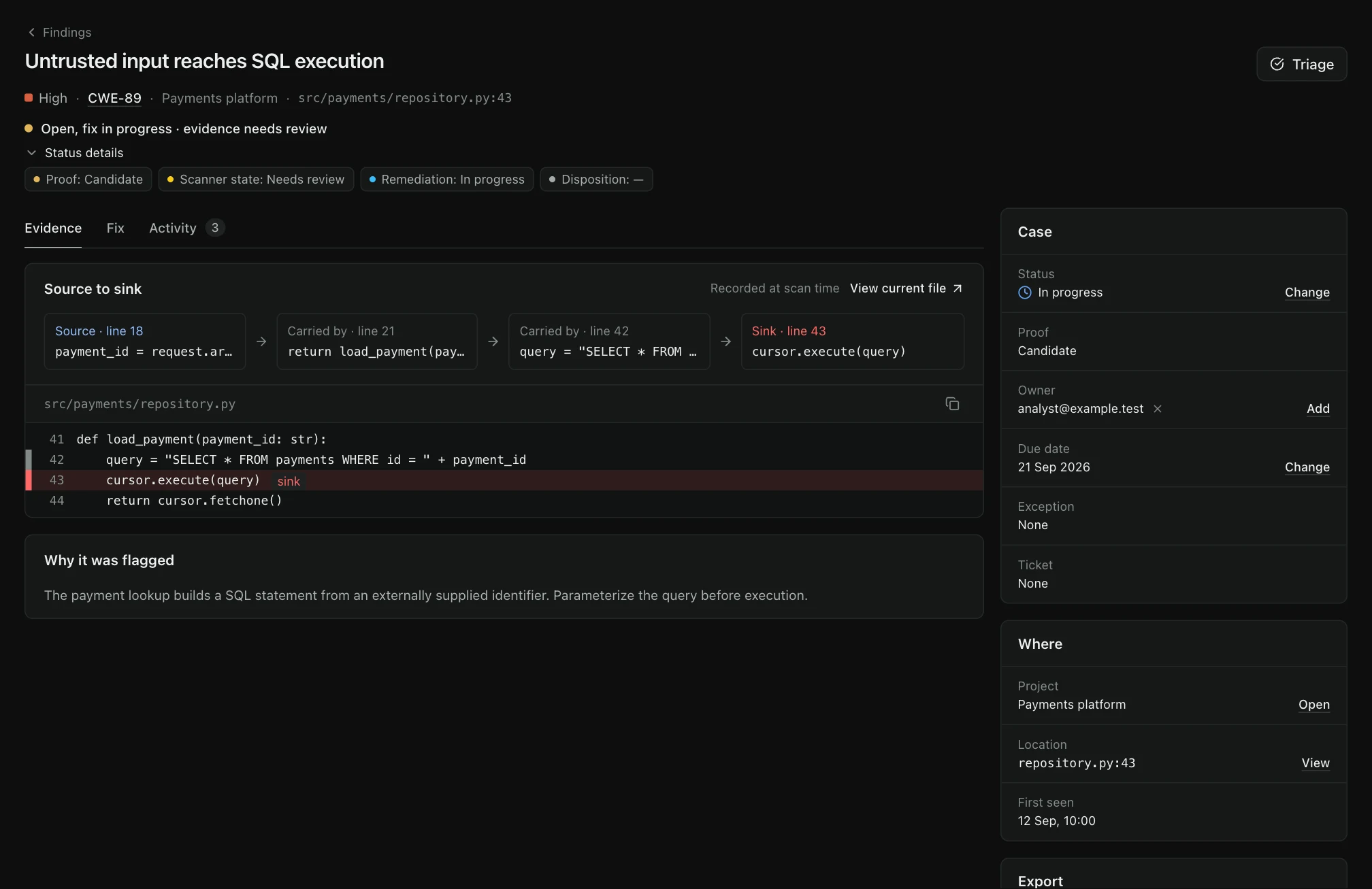Viewport: 1372px width, 889px height.
Task: Copy the repository.py code snippet
Action: 952,404
